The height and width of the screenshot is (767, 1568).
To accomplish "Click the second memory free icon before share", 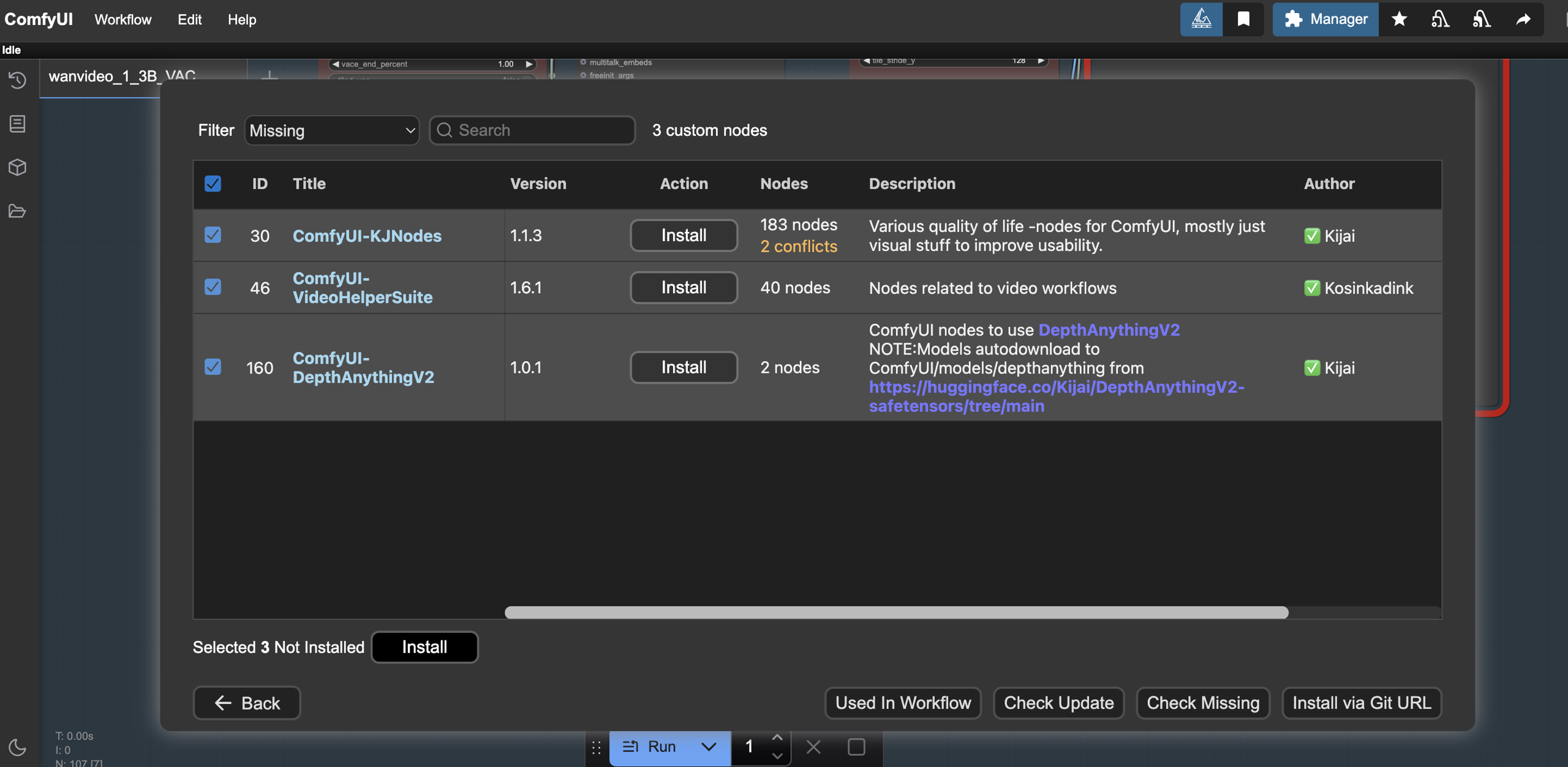I will pyautogui.click(x=1482, y=19).
